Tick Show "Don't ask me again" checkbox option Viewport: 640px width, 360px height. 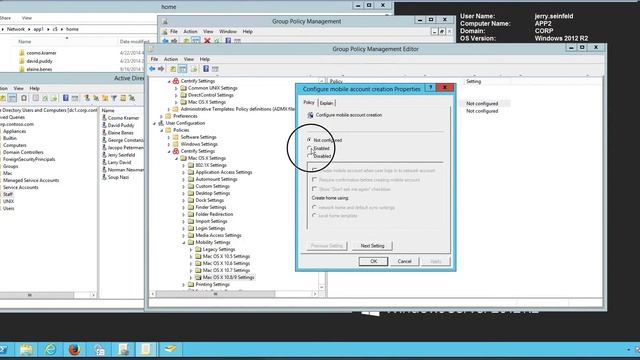click(314, 189)
